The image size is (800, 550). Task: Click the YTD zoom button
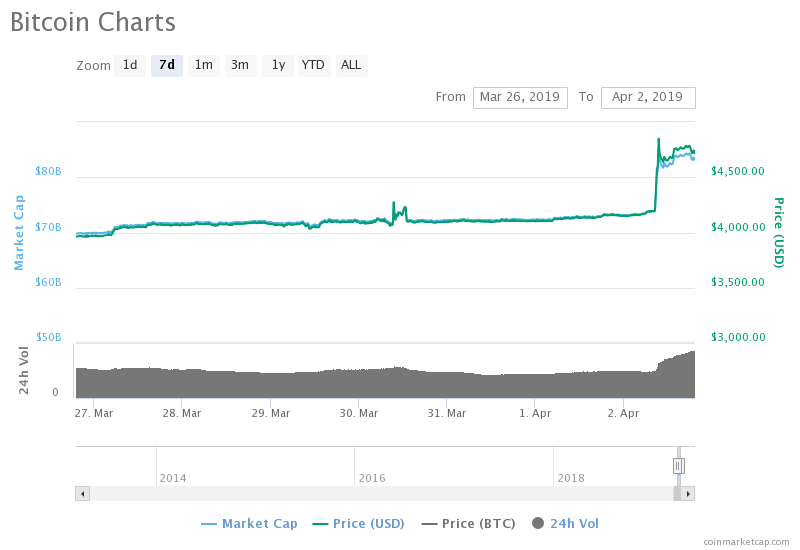pos(313,66)
